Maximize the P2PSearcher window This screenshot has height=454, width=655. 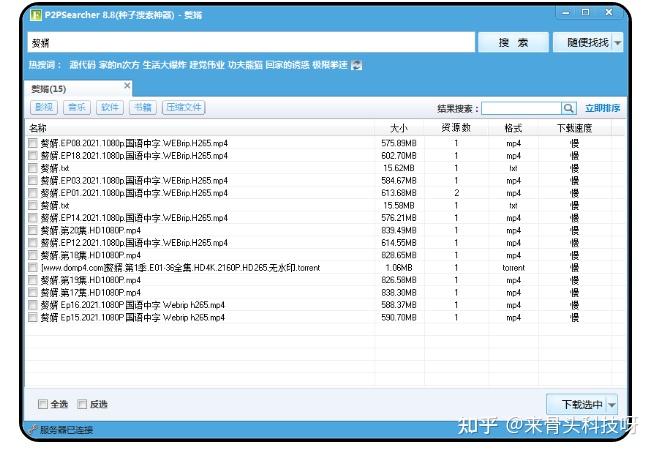[586, 13]
